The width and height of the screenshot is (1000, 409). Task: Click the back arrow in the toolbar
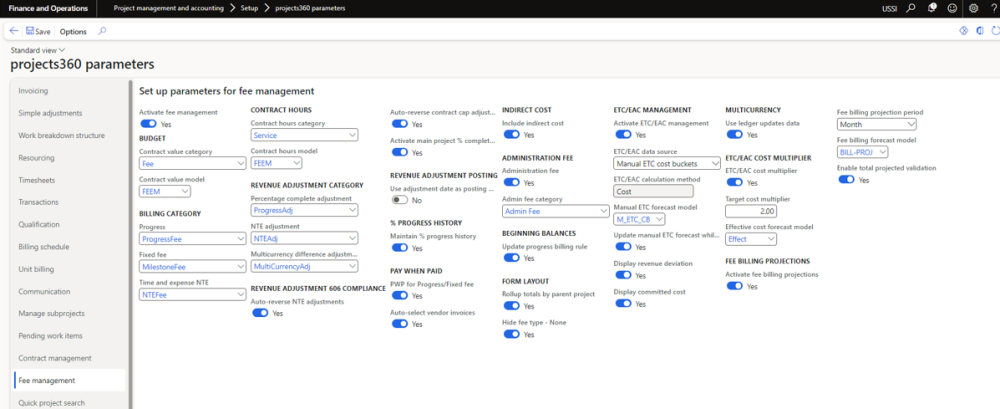coord(14,31)
